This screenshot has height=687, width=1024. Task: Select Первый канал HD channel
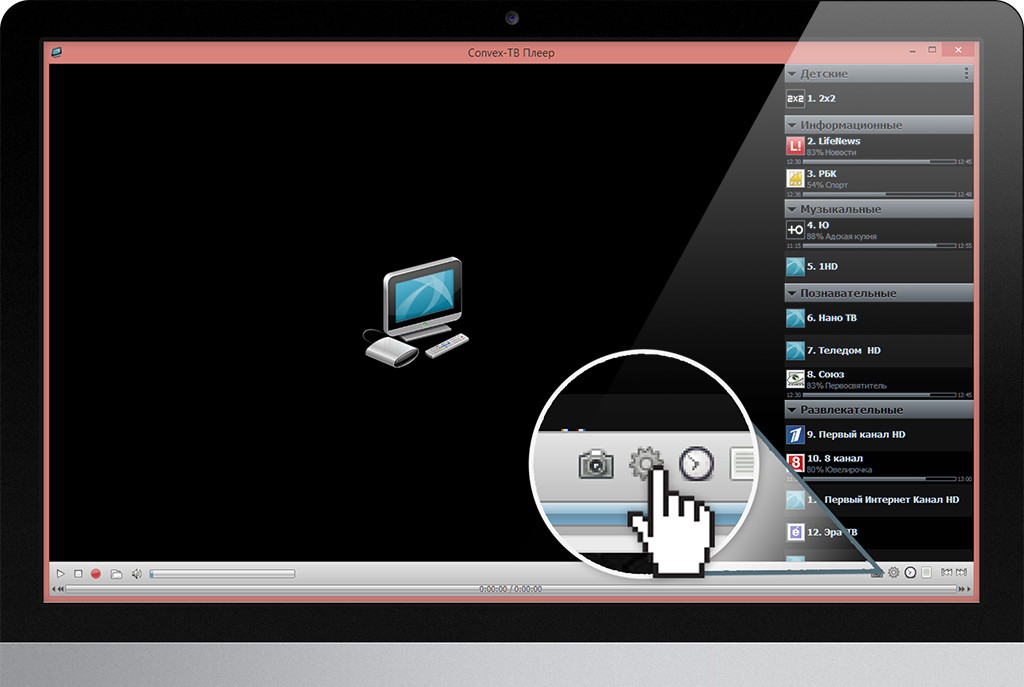(x=862, y=435)
